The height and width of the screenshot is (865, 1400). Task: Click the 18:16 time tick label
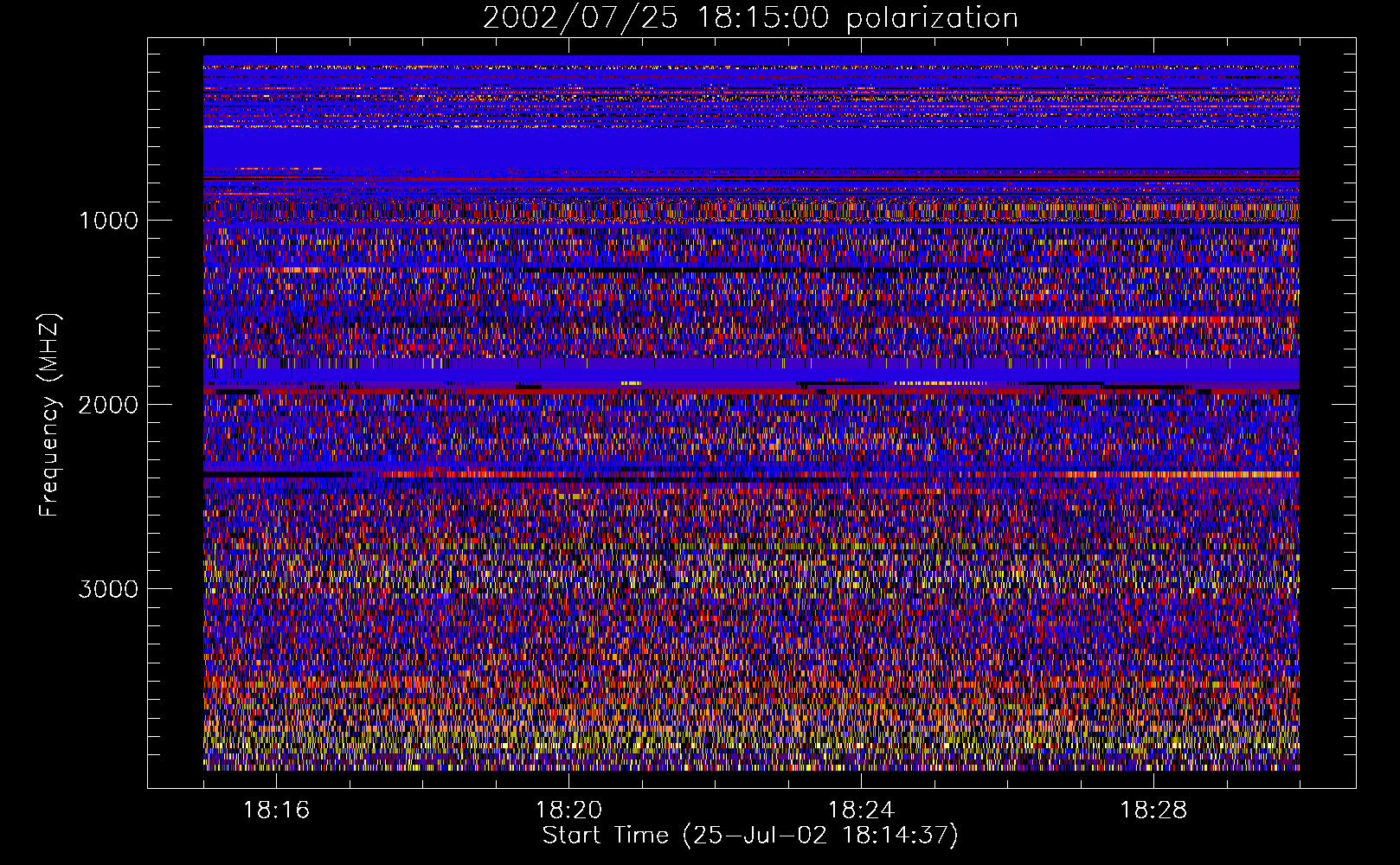pyautogui.click(x=276, y=811)
